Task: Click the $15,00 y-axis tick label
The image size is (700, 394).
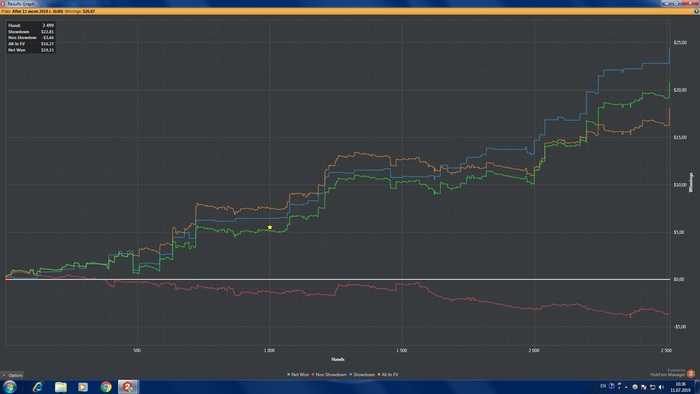Action: [x=680, y=137]
